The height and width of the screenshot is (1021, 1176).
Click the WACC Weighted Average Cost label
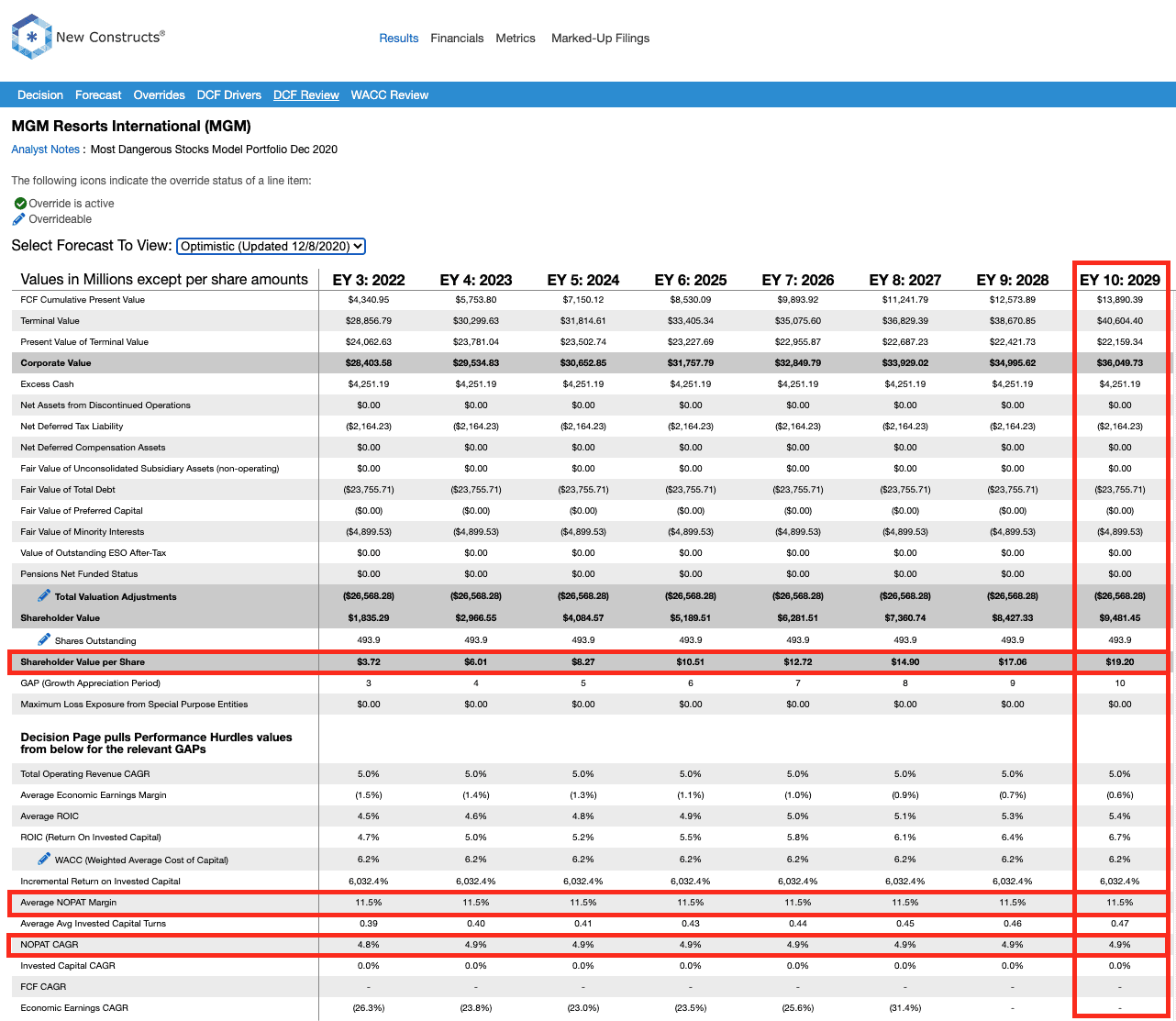[141, 860]
